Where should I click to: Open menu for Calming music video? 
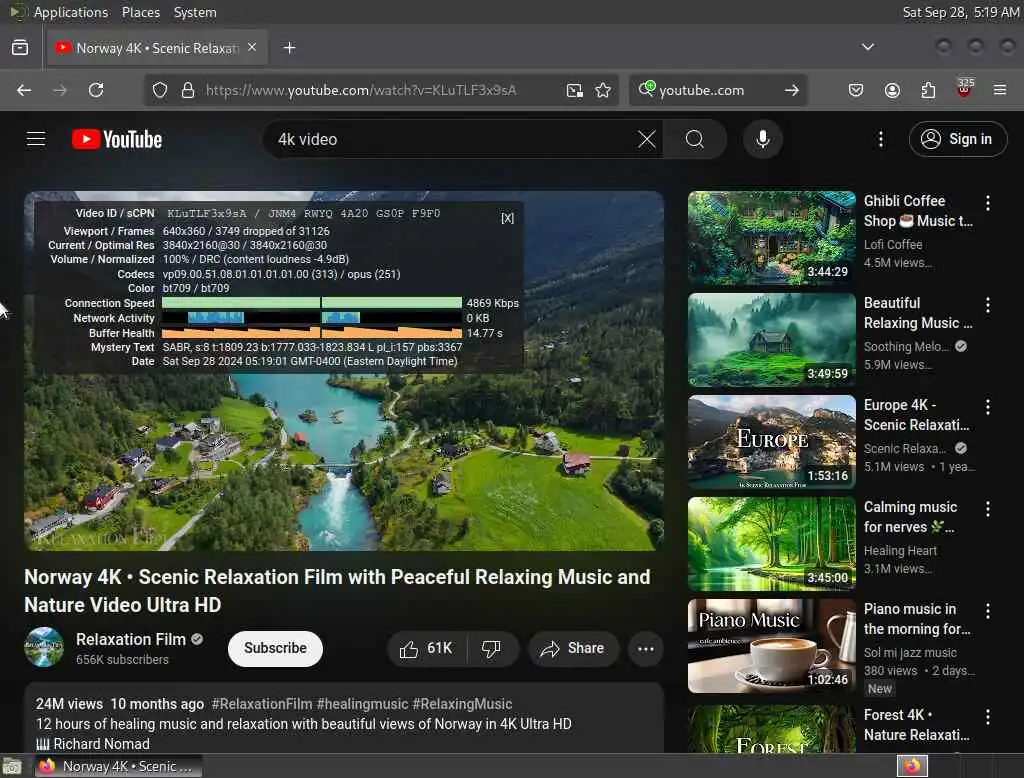pos(987,509)
